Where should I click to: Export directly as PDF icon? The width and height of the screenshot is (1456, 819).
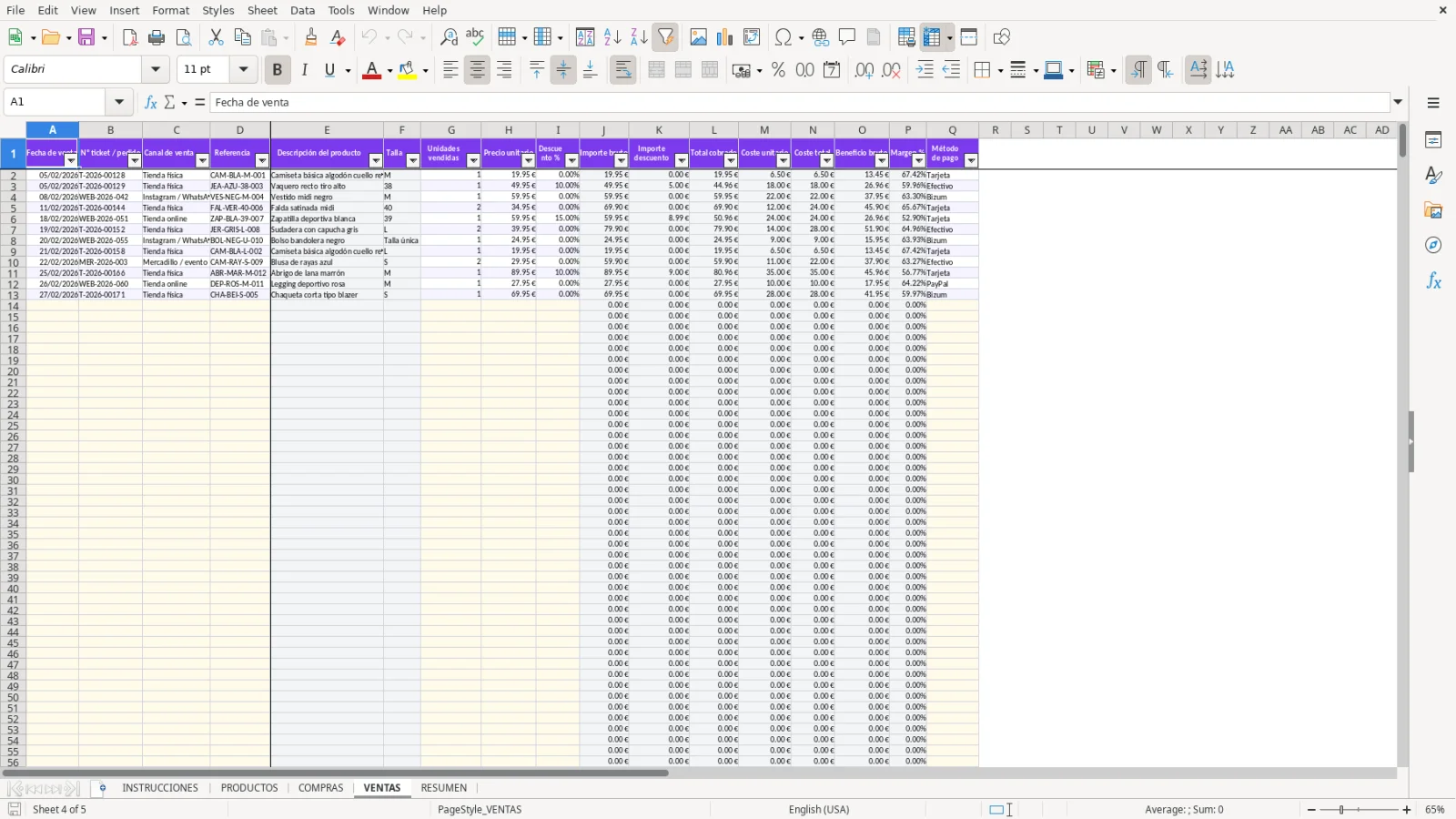(x=130, y=37)
